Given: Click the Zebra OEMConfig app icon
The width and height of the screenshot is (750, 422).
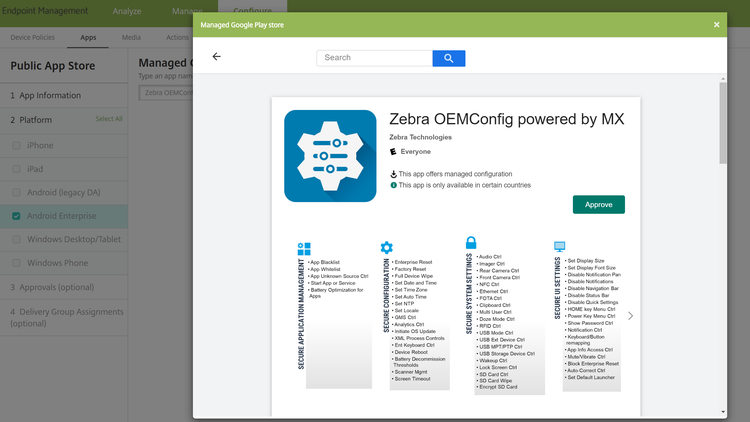Looking at the screenshot, I should click(x=330, y=156).
